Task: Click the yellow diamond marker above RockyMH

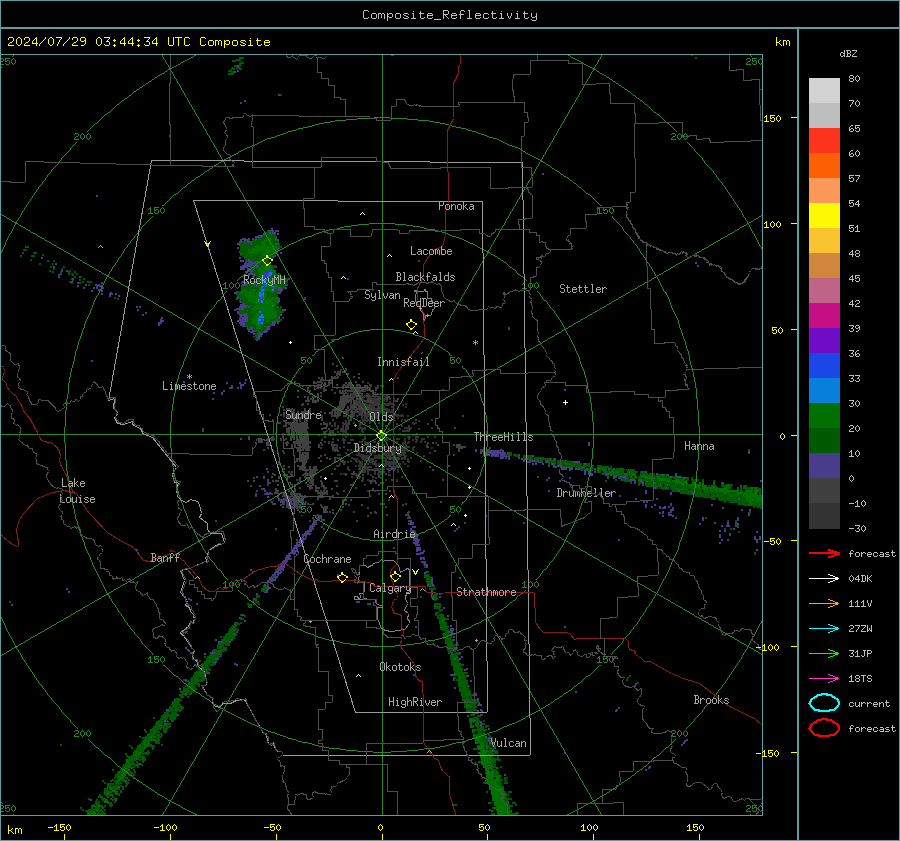Action: pyautogui.click(x=267, y=261)
